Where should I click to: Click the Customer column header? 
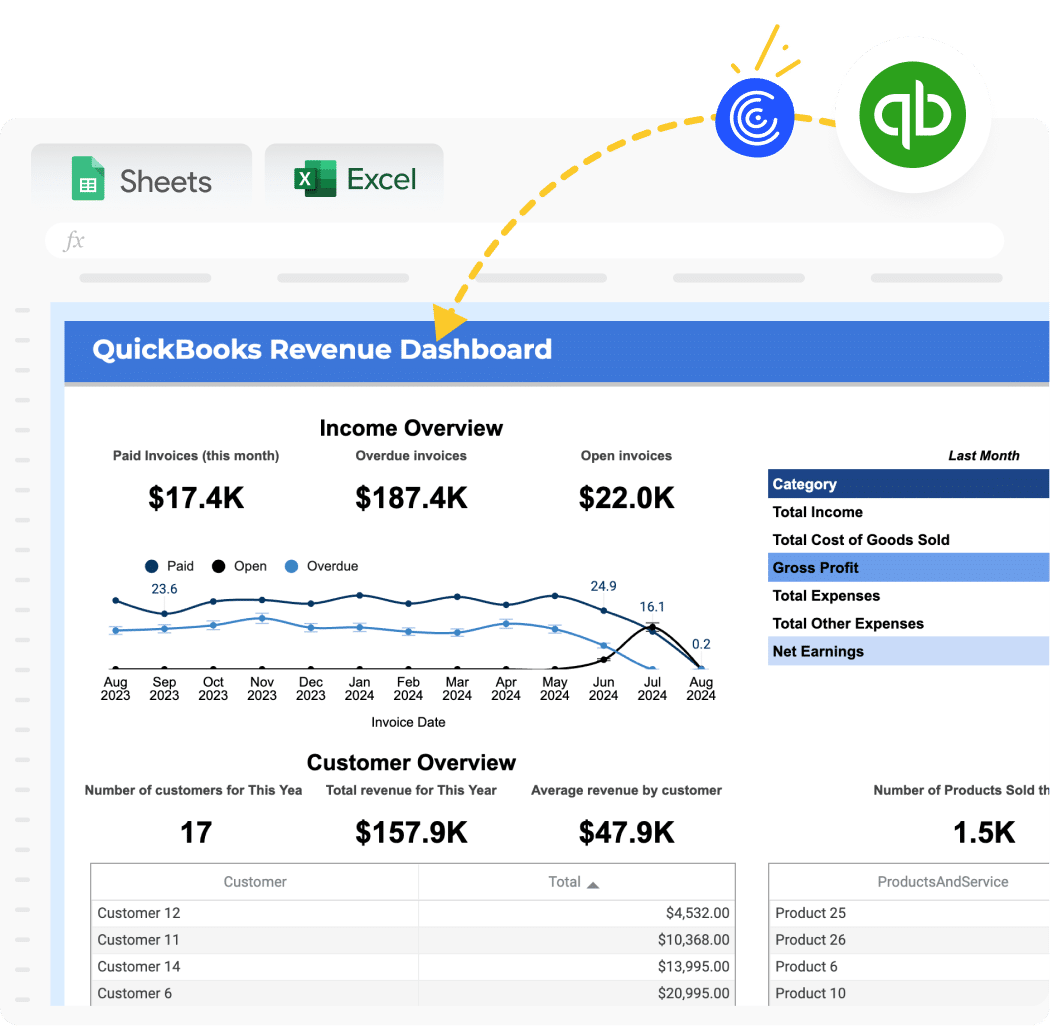coord(255,882)
